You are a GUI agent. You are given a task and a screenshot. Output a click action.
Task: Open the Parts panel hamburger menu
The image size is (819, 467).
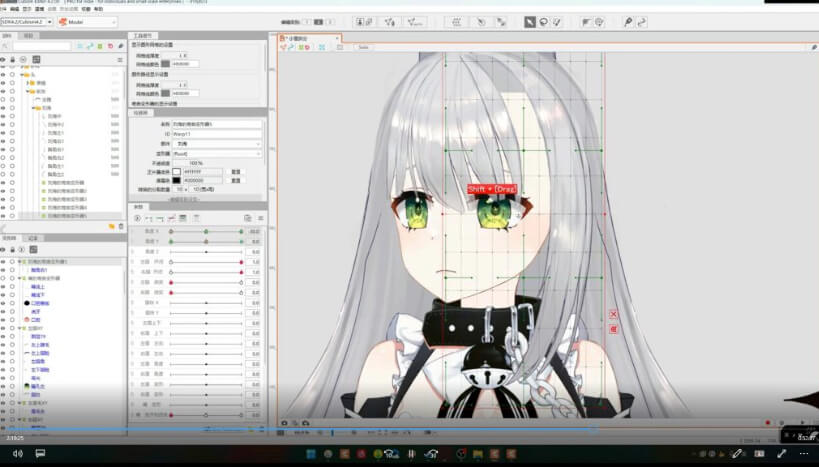point(120,60)
